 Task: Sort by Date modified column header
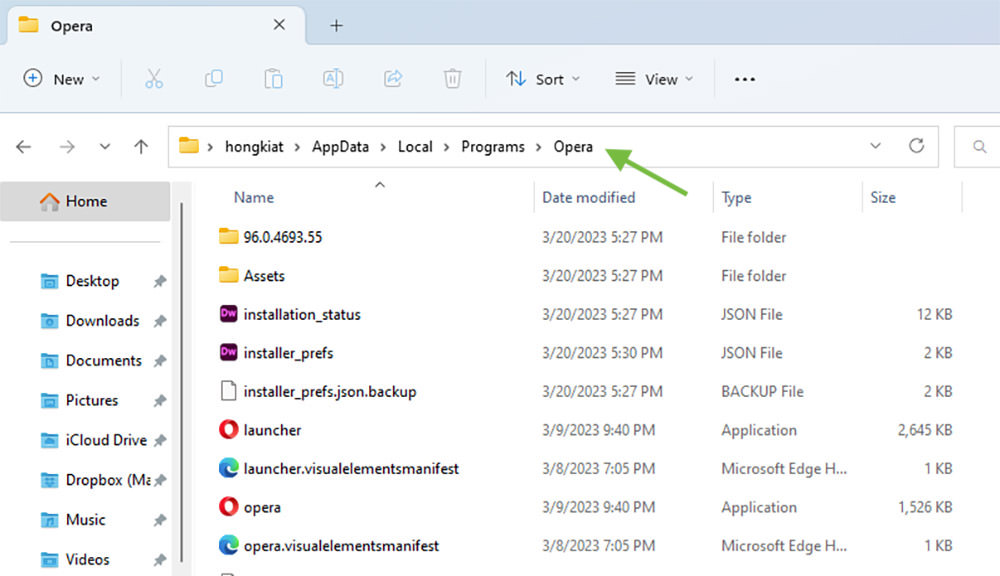(589, 198)
